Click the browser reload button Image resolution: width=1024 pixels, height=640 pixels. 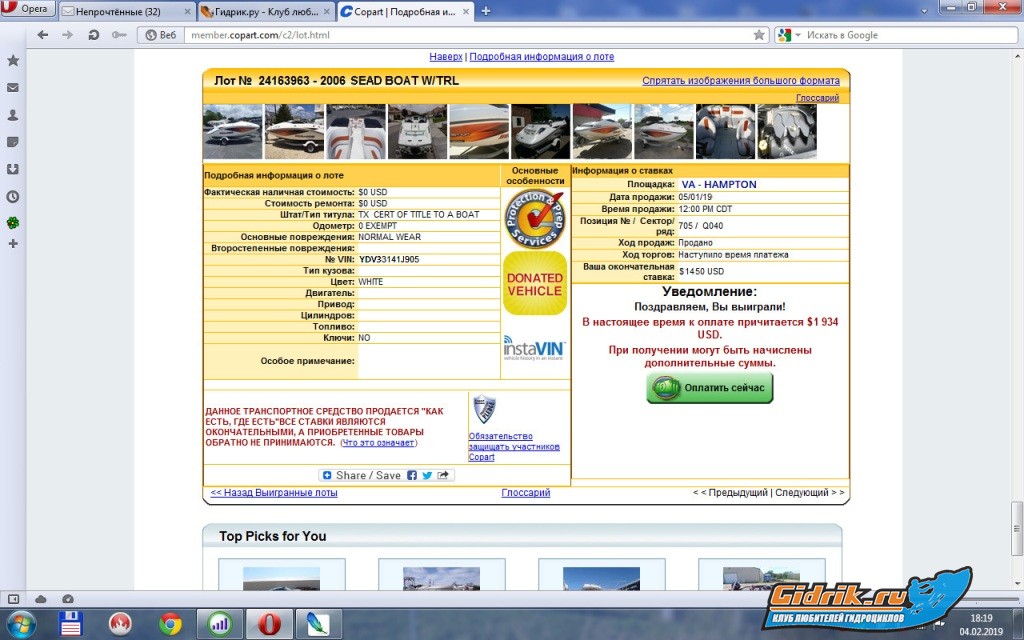(x=93, y=35)
